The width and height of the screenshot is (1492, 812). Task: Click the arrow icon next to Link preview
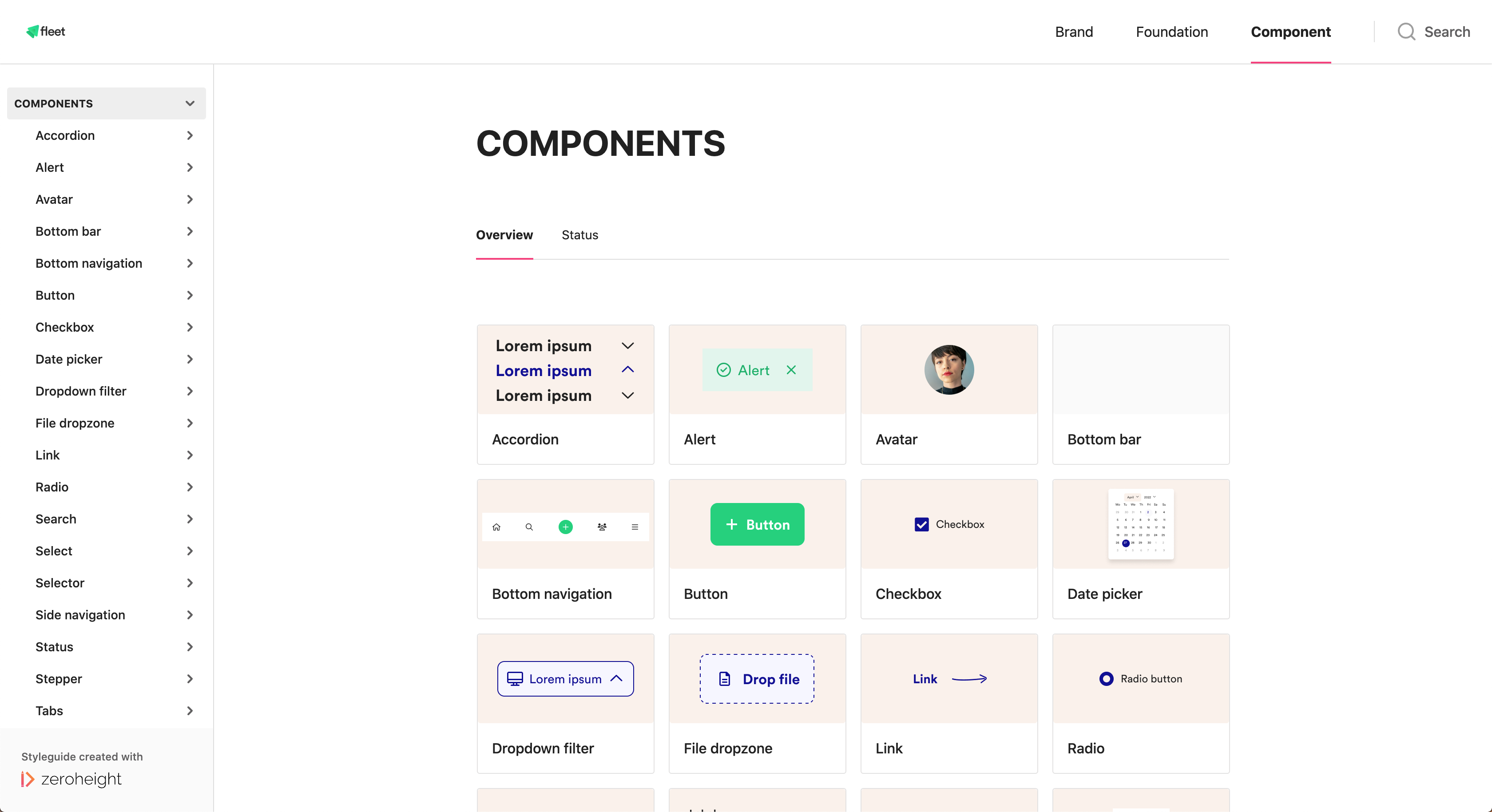[969, 679]
